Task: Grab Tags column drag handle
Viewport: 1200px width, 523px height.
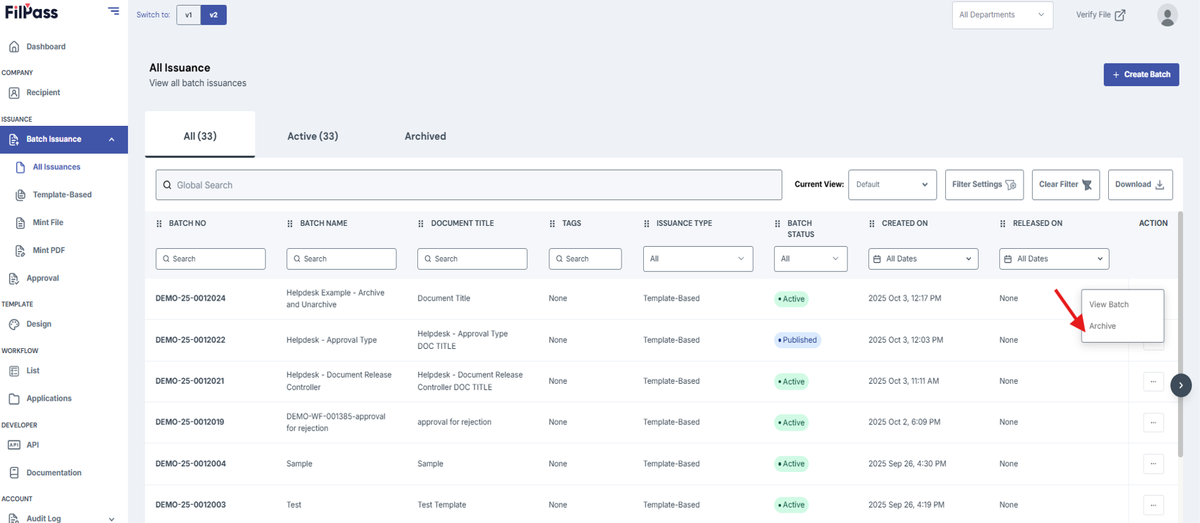Action: (552, 224)
